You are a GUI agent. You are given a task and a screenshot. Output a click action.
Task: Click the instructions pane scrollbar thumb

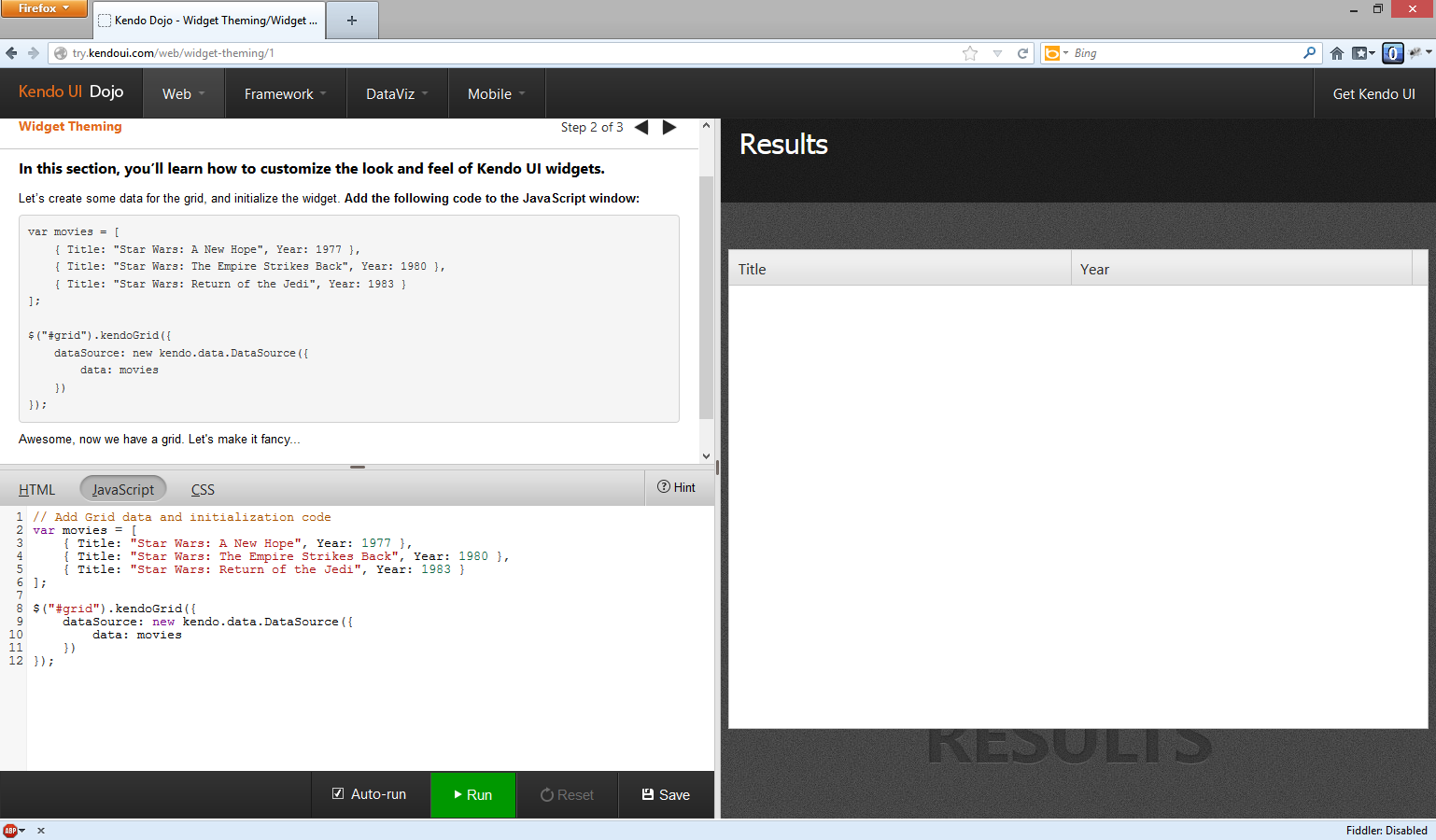tap(706, 297)
